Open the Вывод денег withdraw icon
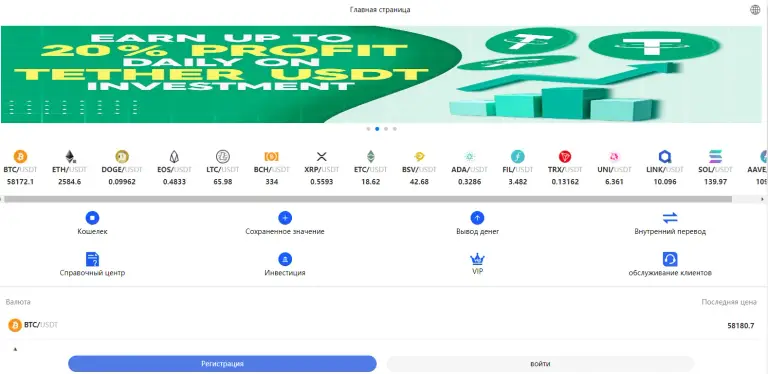The height and width of the screenshot is (374, 768). tap(477, 218)
